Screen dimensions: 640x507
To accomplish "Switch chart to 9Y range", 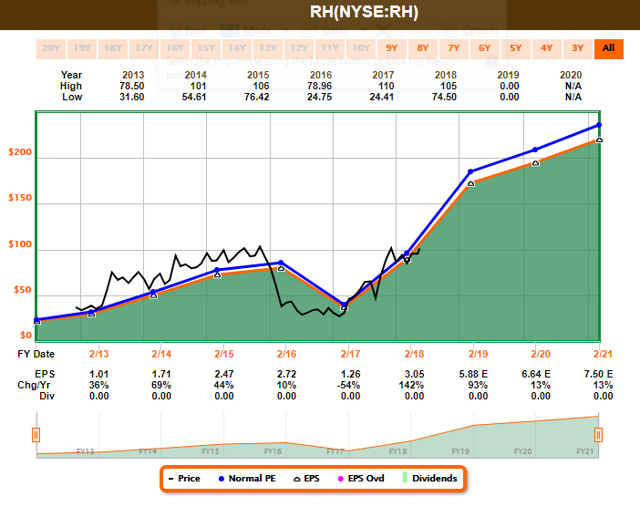I will point(392,49).
